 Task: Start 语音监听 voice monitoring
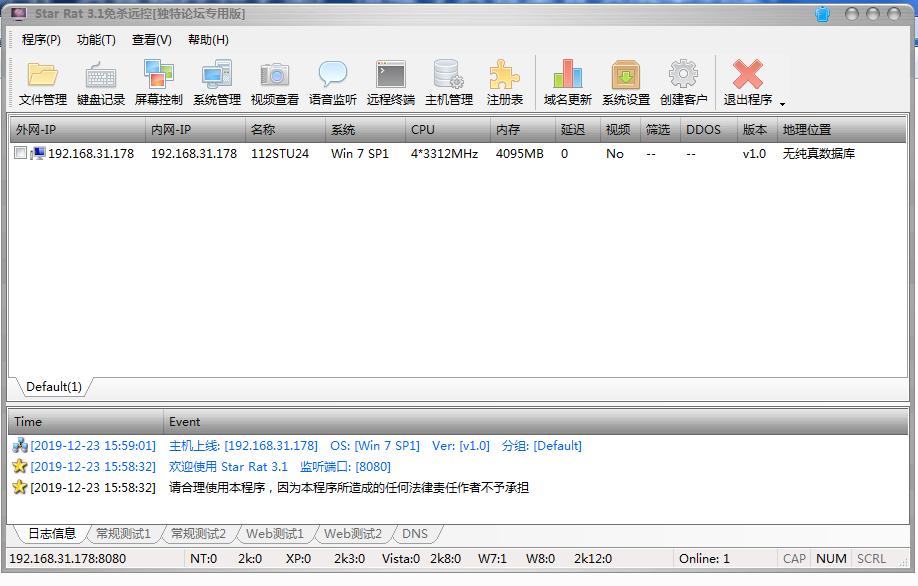pyautogui.click(x=333, y=83)
